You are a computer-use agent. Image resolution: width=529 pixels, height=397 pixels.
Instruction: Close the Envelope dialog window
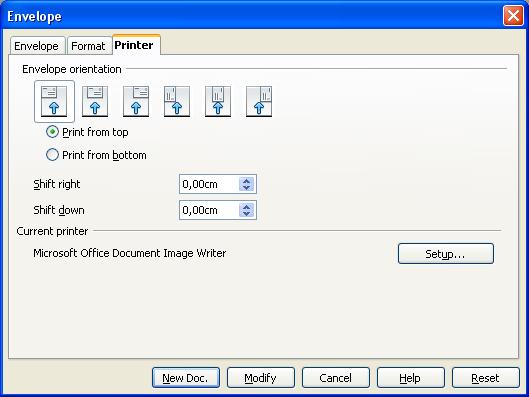click(x=513, y=16)
